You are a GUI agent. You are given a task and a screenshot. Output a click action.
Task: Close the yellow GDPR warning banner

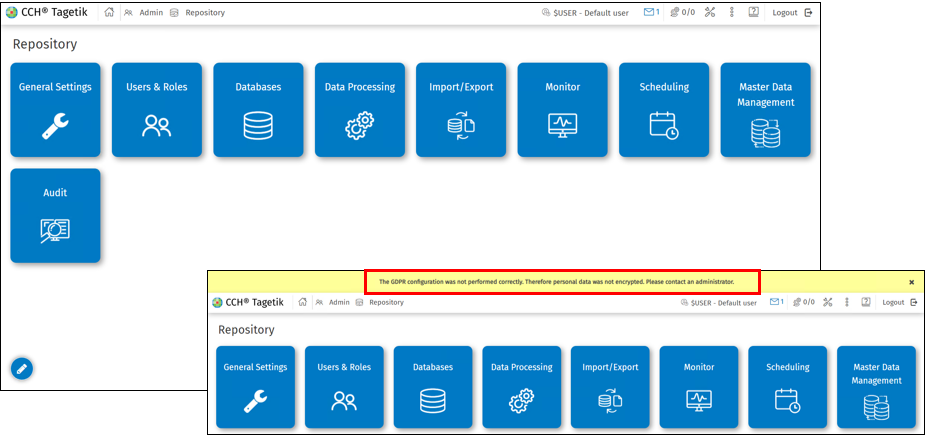(x=911, y=282)
